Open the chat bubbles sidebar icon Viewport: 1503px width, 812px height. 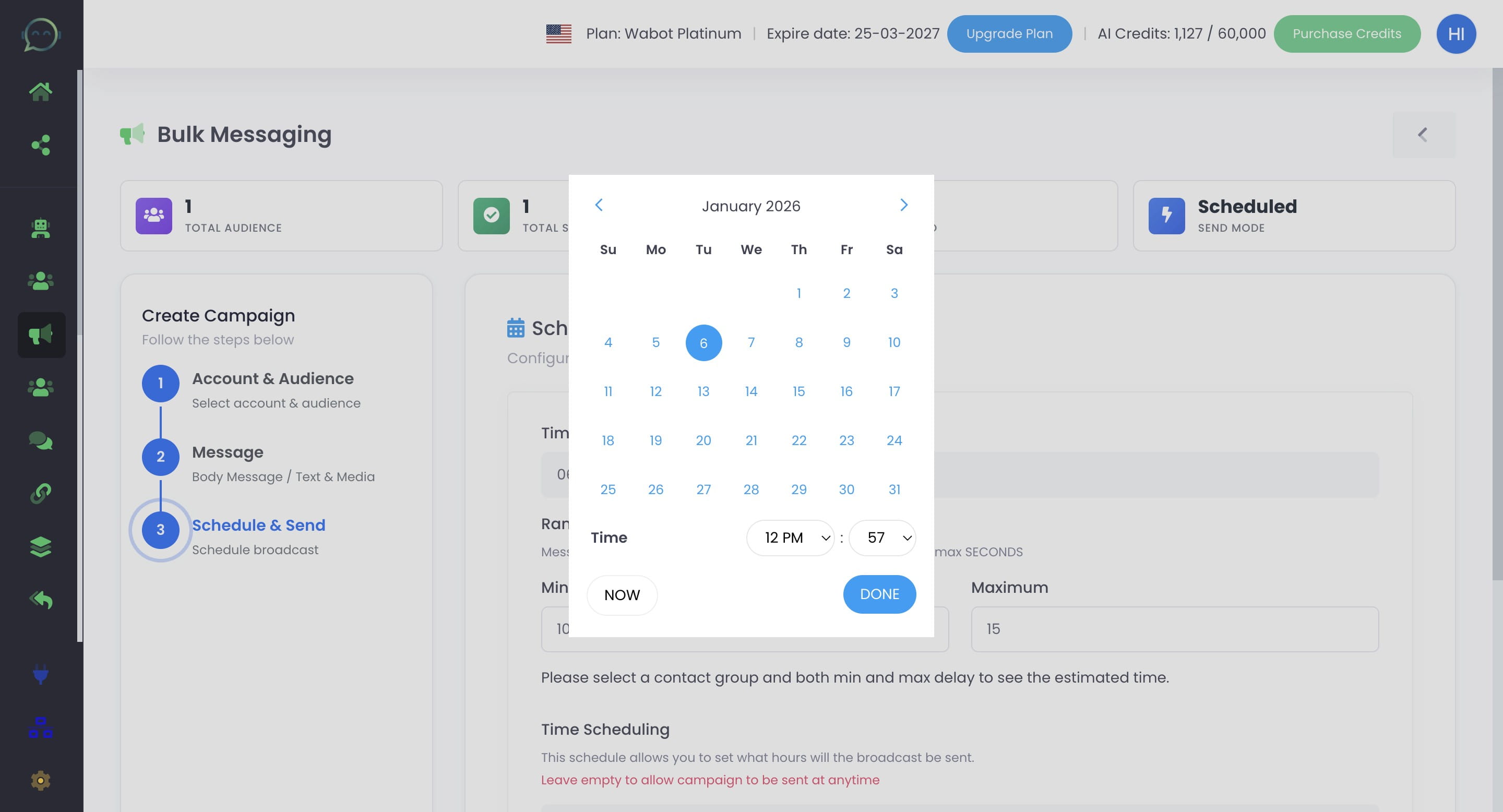pos(40,440)
